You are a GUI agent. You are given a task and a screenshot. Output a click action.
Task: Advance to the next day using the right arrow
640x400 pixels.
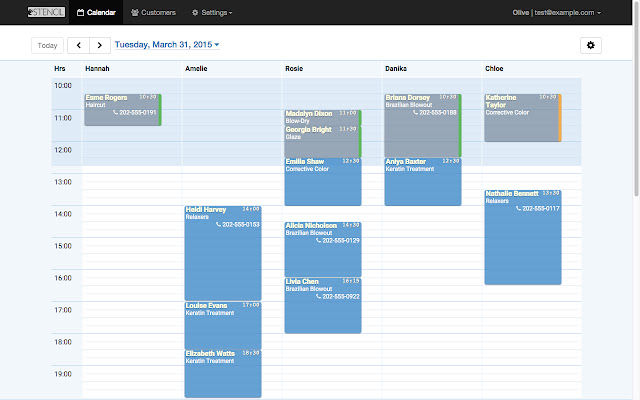[100, 45]
